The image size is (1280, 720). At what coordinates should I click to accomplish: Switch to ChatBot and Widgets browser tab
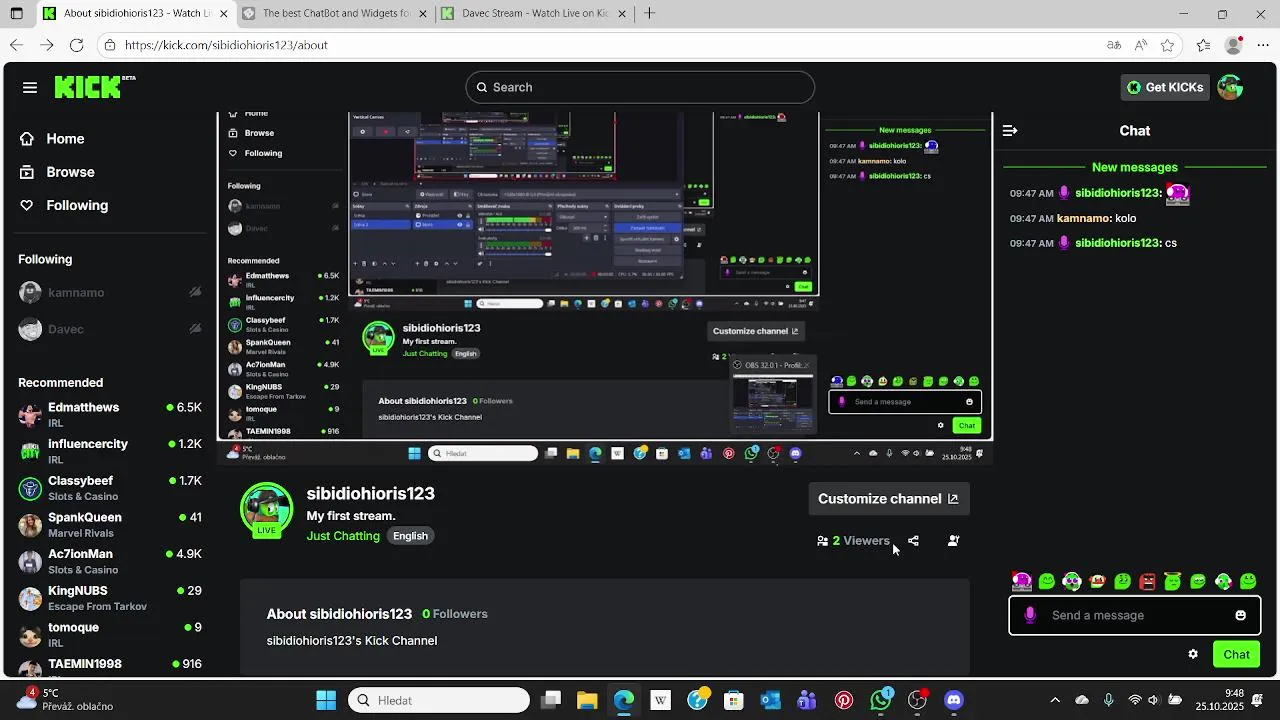pyautogui.click(x=336, y=14)
